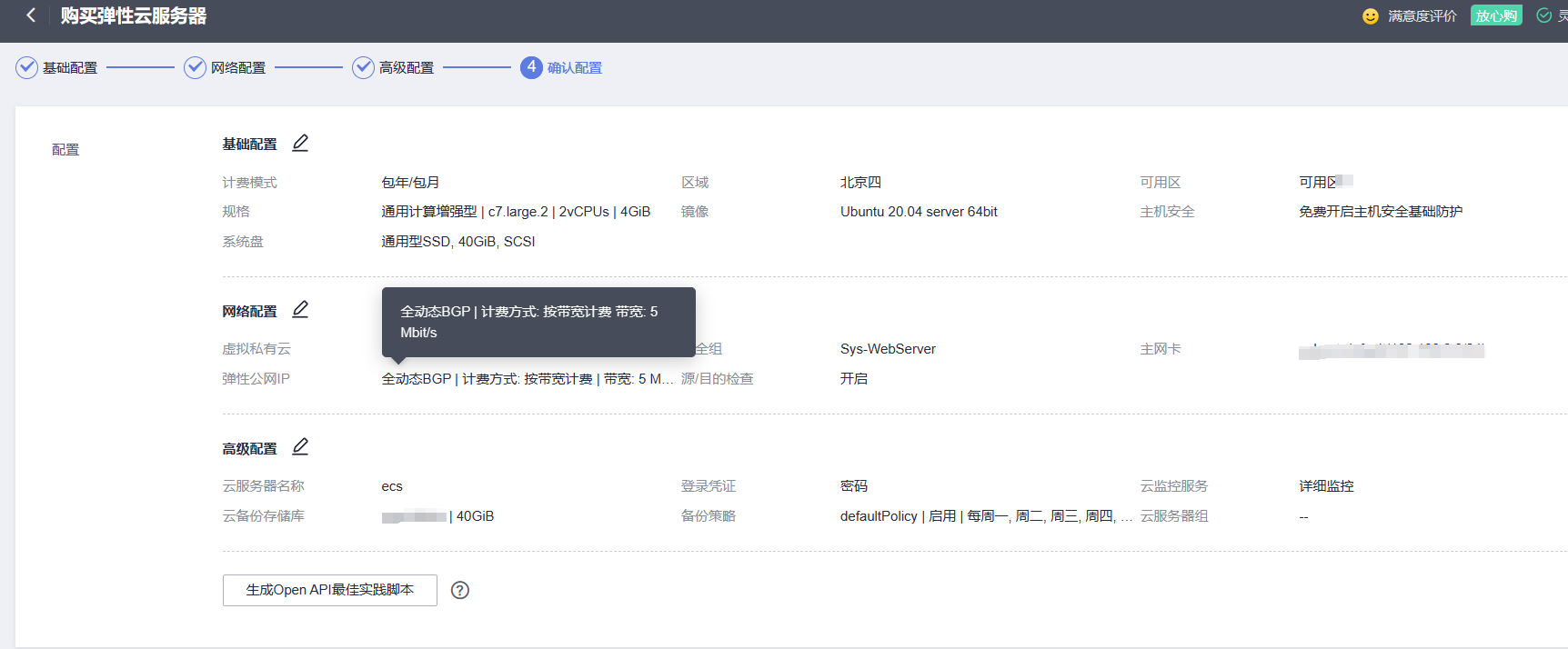This screenshot has width=1568, height=649.
Task: Click the 主网卡 label
Action: pyautogui.click(x=1161, y=349)
